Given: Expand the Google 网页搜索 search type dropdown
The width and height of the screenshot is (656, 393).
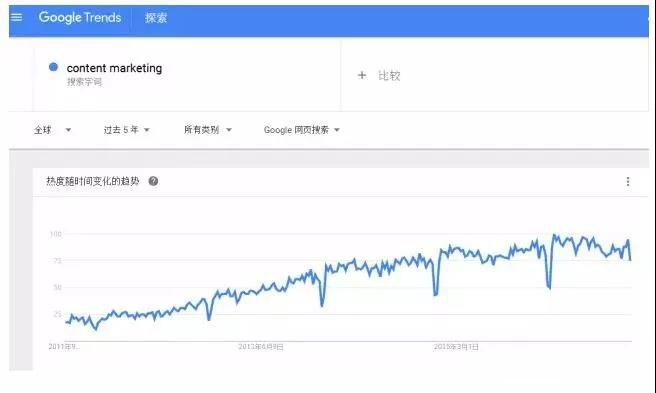Looking at the screenshot, I should tap(302, 130).
